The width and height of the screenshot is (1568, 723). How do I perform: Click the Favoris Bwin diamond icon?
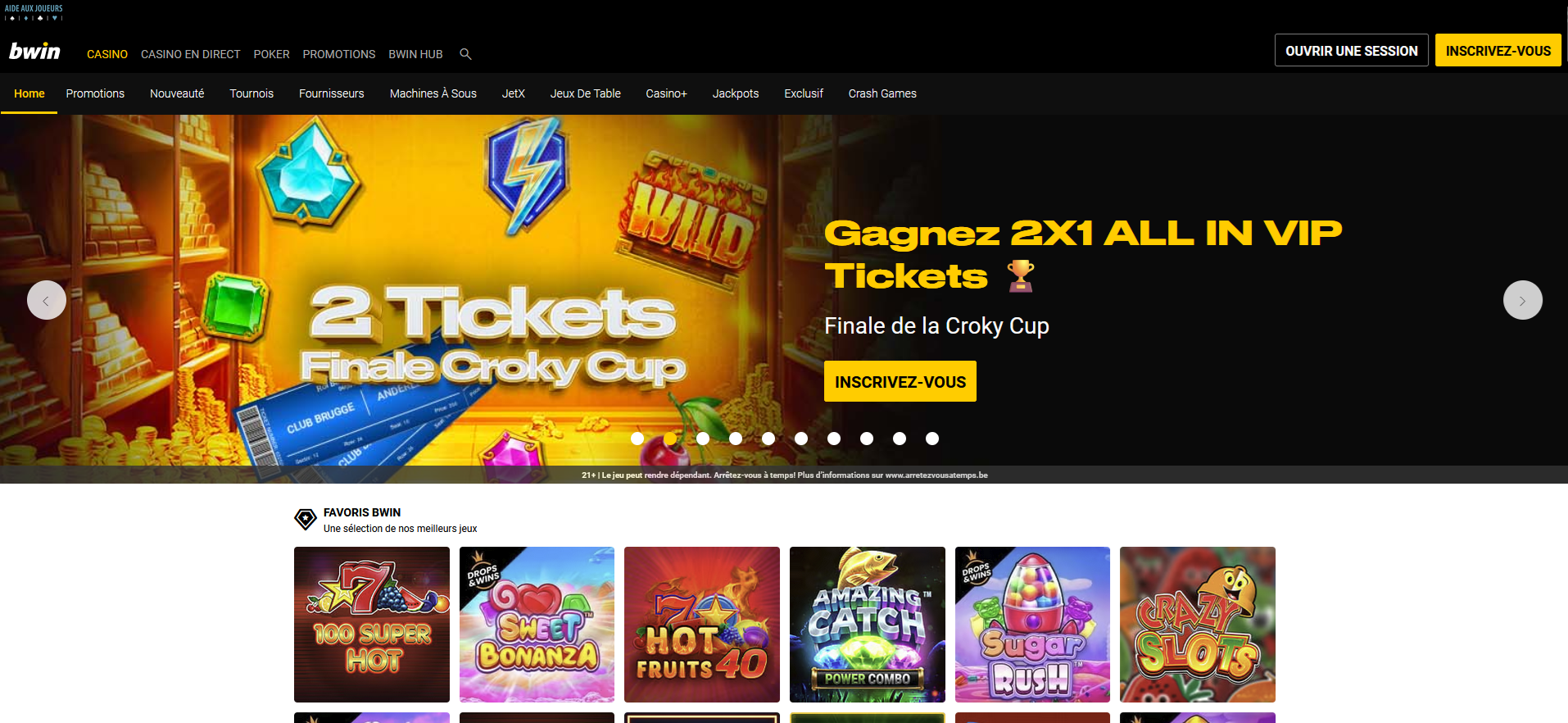tap(306, 519)
